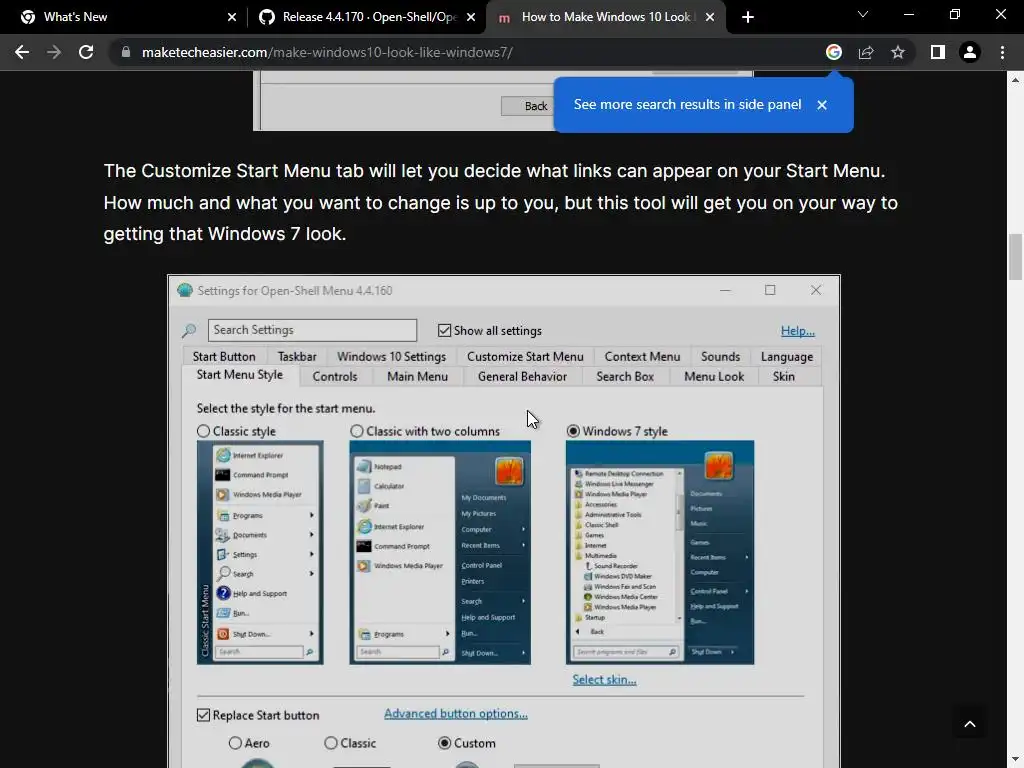Image resolution: width=1024 pixels, height=768 pixels.
Task: Click the magnifier icon beside Search Settings
Action: [189, 330]
